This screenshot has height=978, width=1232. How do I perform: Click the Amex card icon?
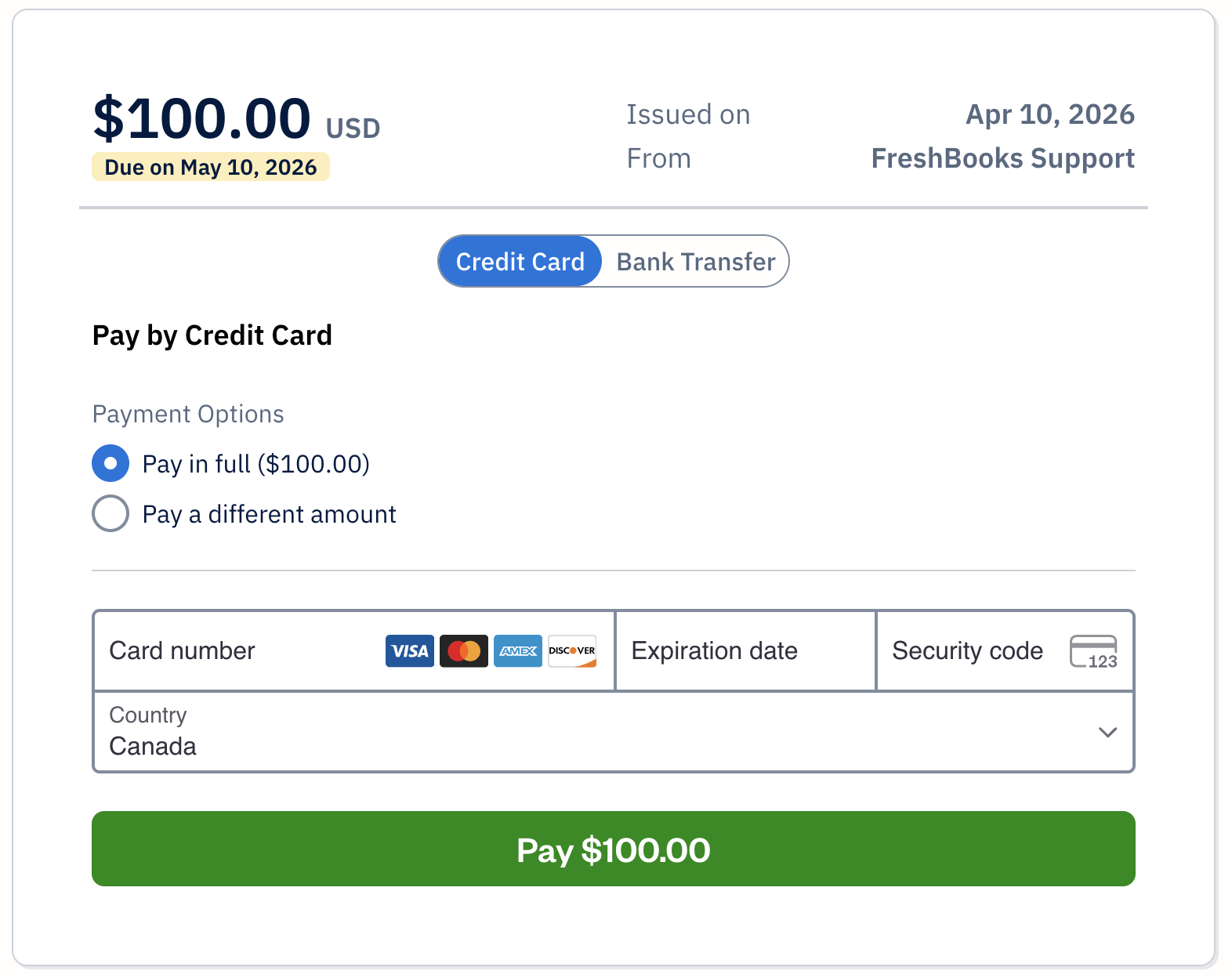517,650
